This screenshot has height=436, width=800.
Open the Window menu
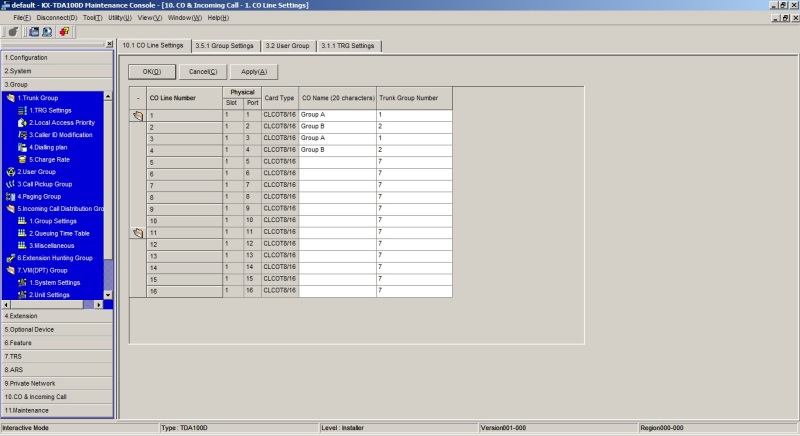tap(185, 18)
